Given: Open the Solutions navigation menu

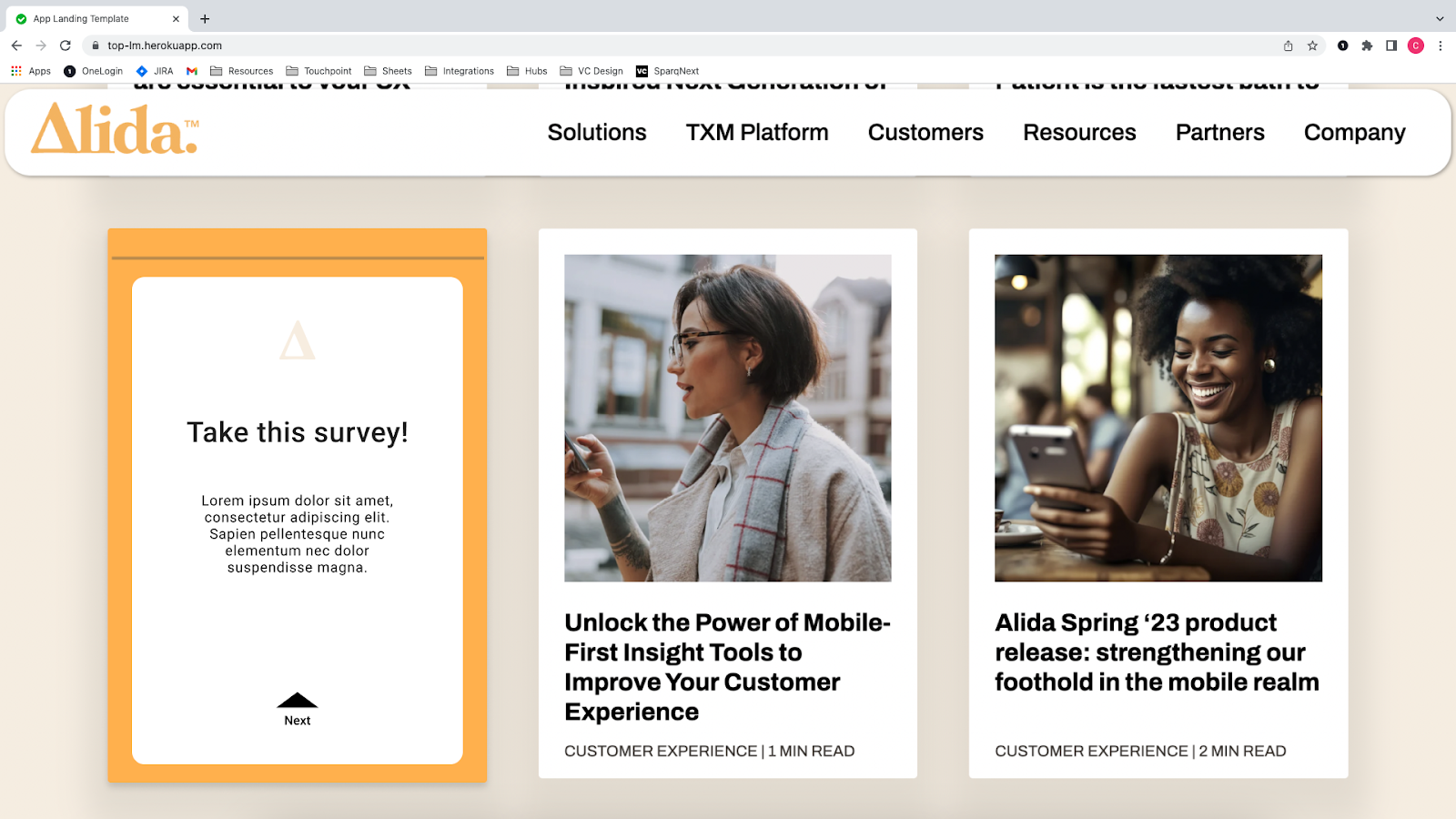Looking at the screenshot, I should [597, 133].
